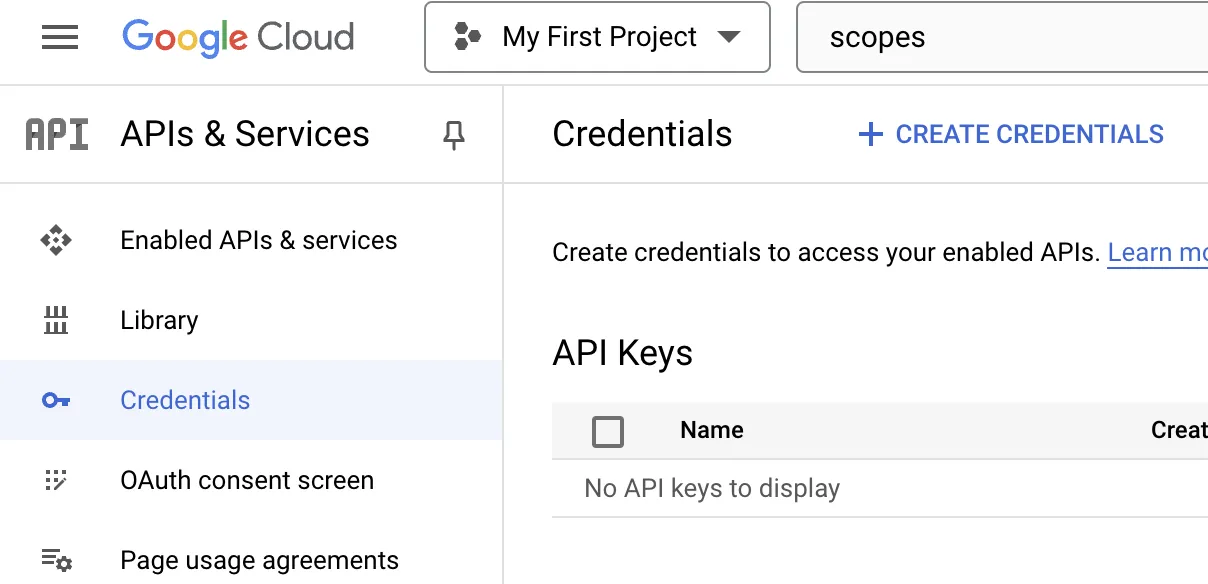Screen dimensions: 1208x584
Task: Go to the Library page
Action: [x=250, y=320]
